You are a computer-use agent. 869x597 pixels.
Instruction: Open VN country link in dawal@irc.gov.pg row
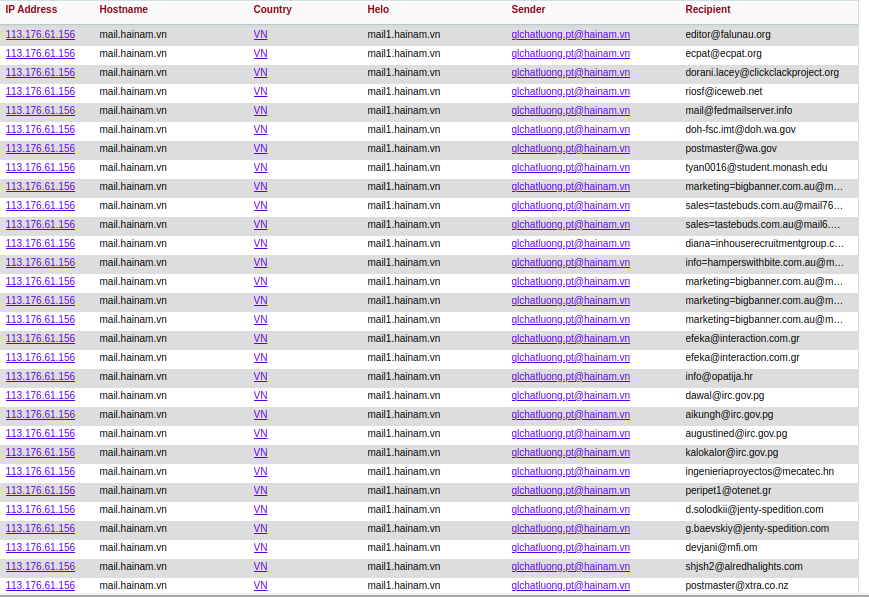pos(260,396)
